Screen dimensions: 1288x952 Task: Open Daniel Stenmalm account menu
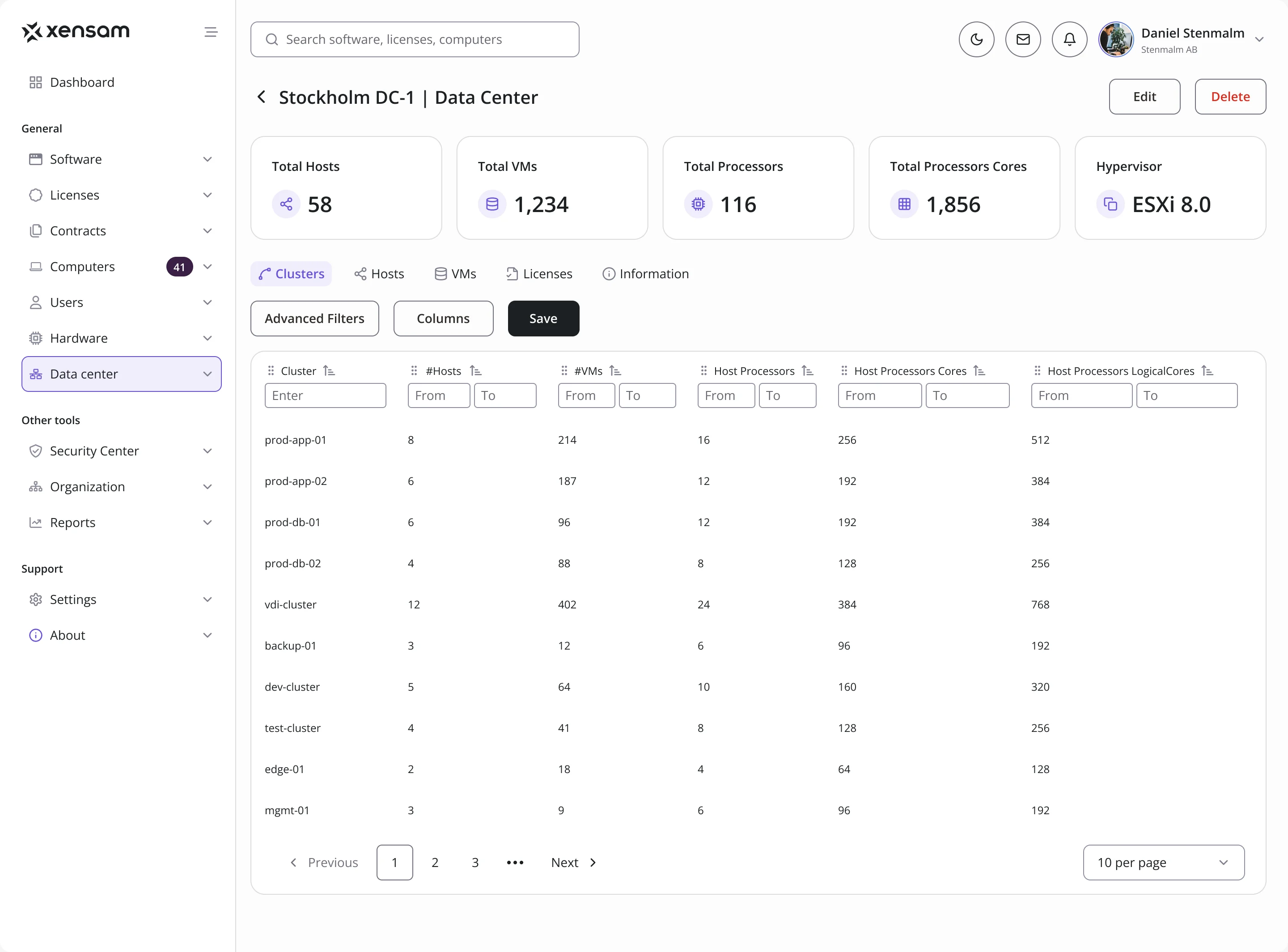[1182, 39]
